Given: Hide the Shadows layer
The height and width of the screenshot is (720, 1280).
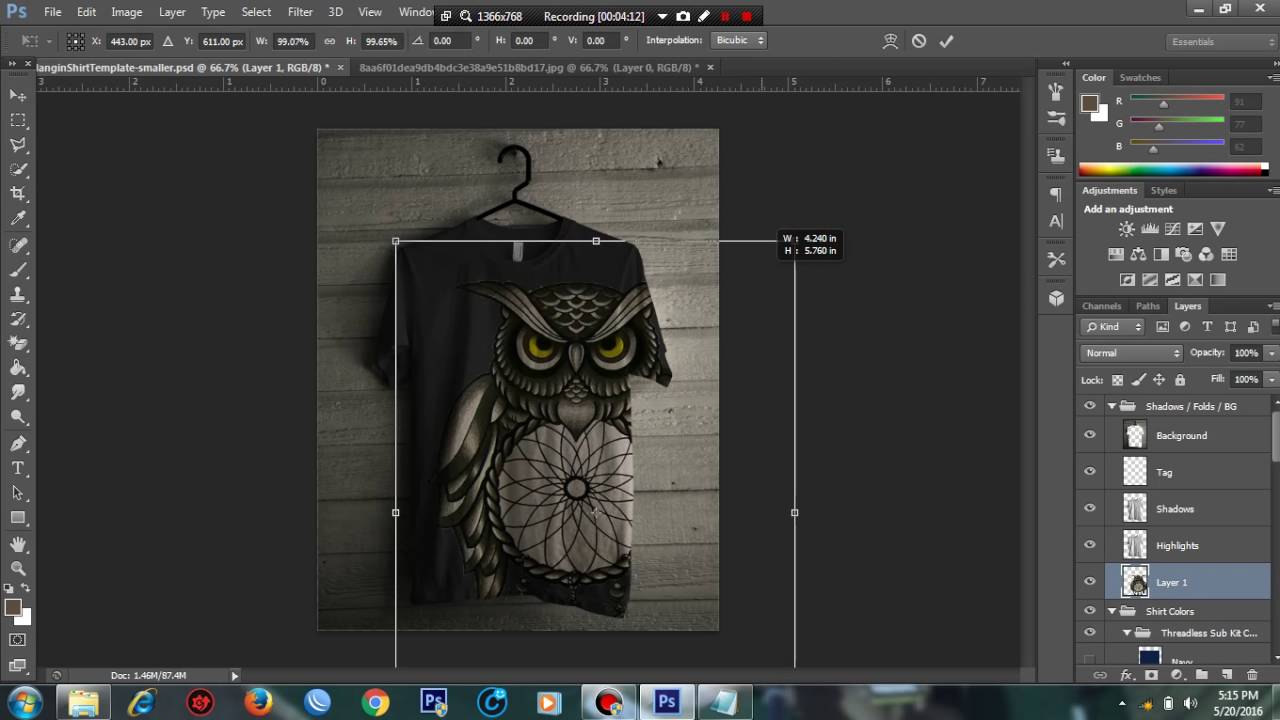Looking at the screenshot, I should click(1090, 508).
